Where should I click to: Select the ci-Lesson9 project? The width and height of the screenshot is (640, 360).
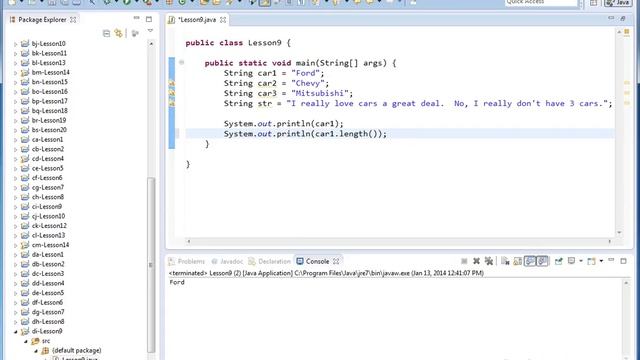click(47, 207)
